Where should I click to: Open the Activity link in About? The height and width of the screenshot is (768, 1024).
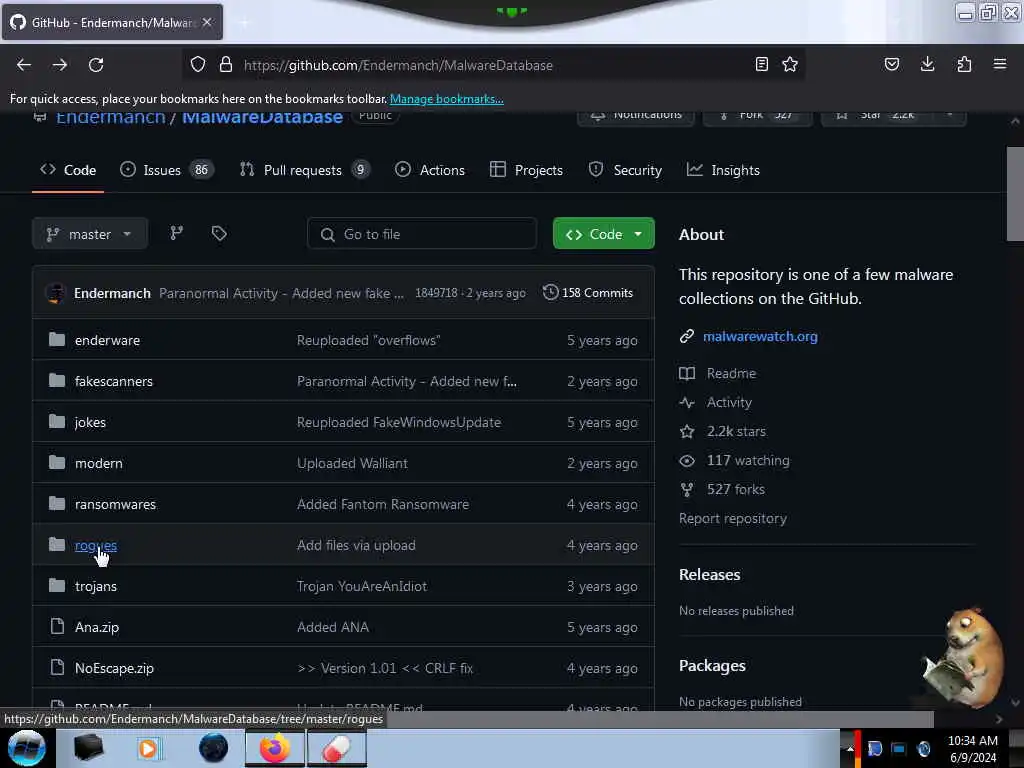[x=729, y=402]
